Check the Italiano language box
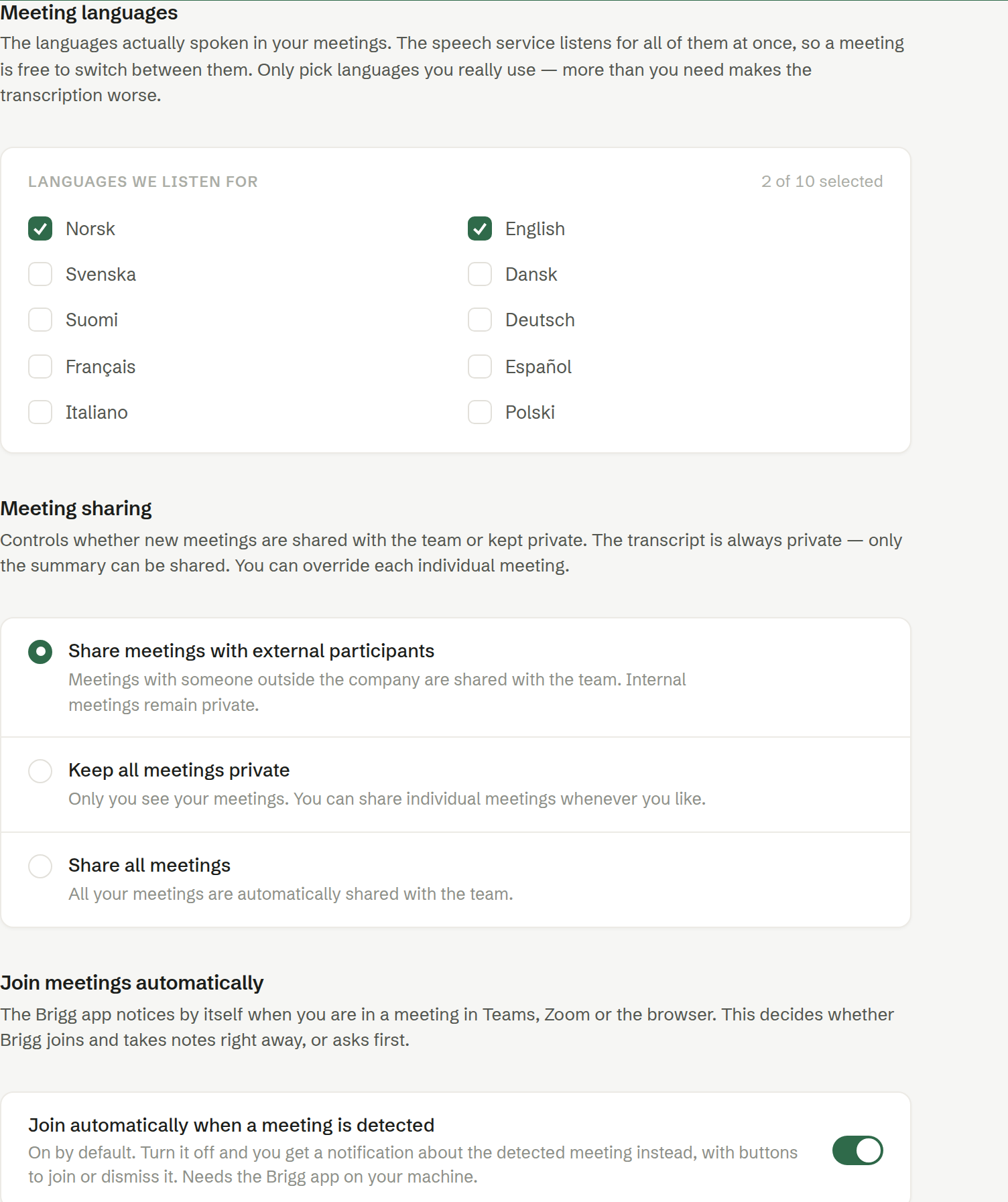The width and height of the screenshot is (1008, 1202). click(x=40, y=412)
